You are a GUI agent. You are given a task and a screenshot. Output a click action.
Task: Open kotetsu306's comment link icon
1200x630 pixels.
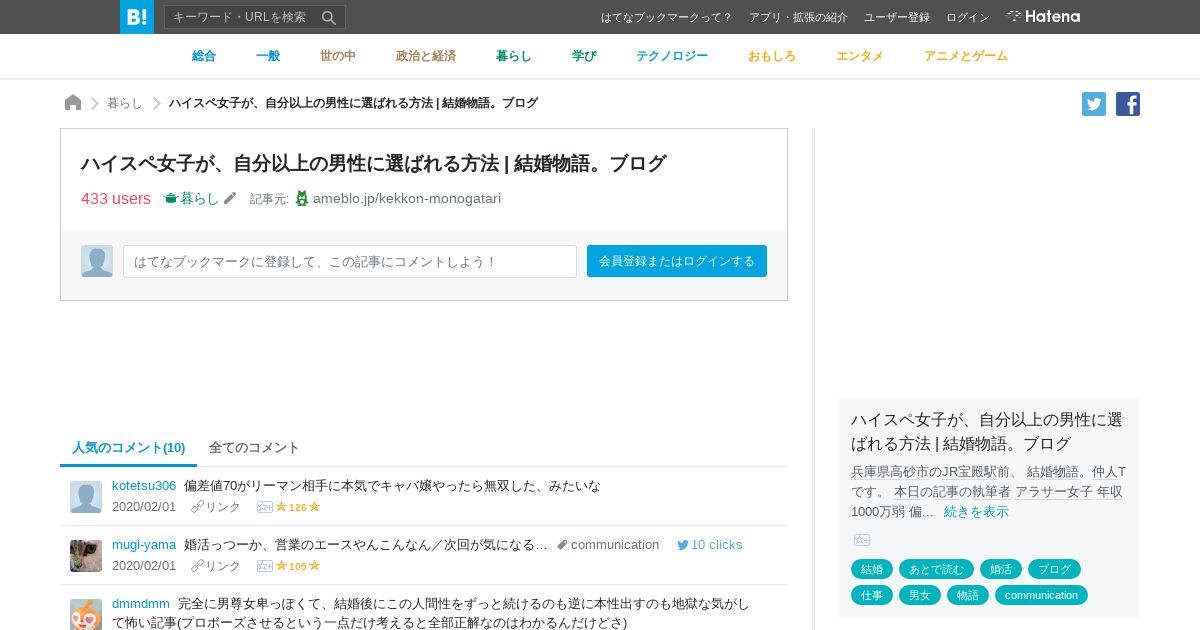pos(197,507)
